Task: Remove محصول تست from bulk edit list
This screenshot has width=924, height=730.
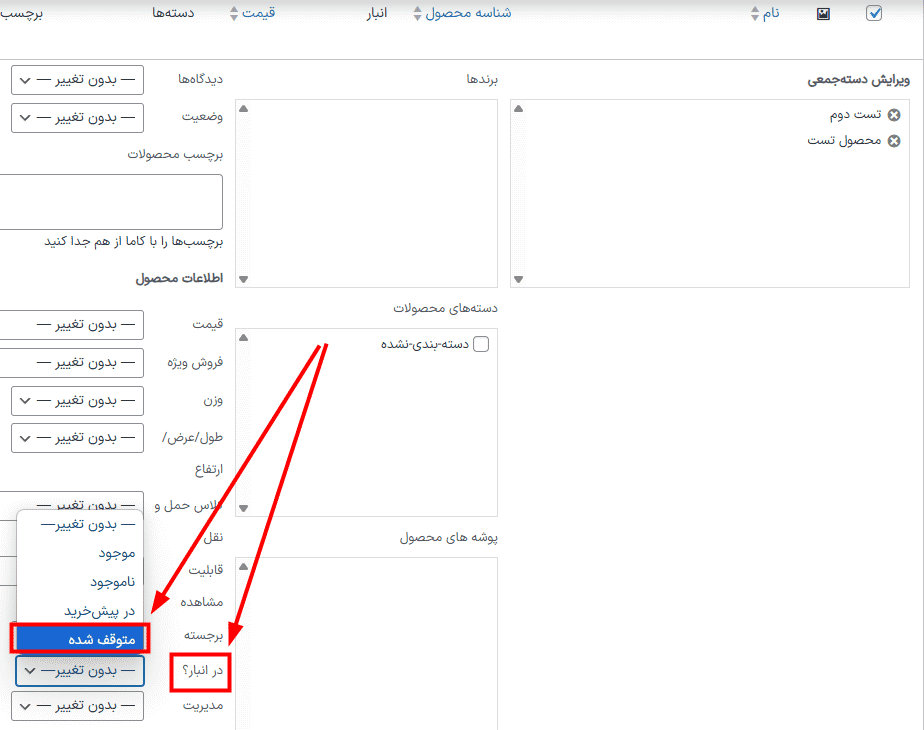Action: point(894,141)
